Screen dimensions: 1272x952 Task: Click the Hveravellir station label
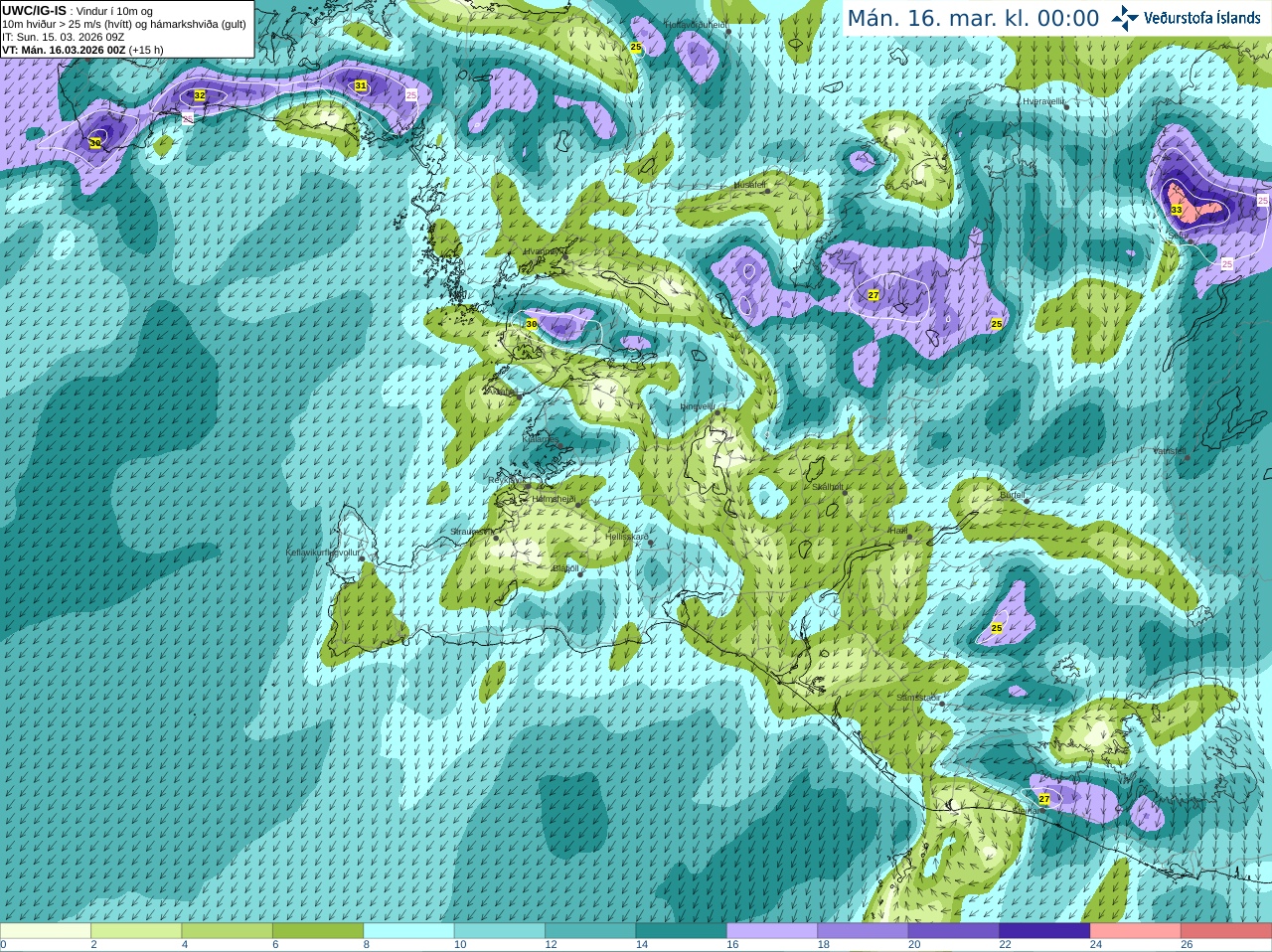[x=1043, y=101]
